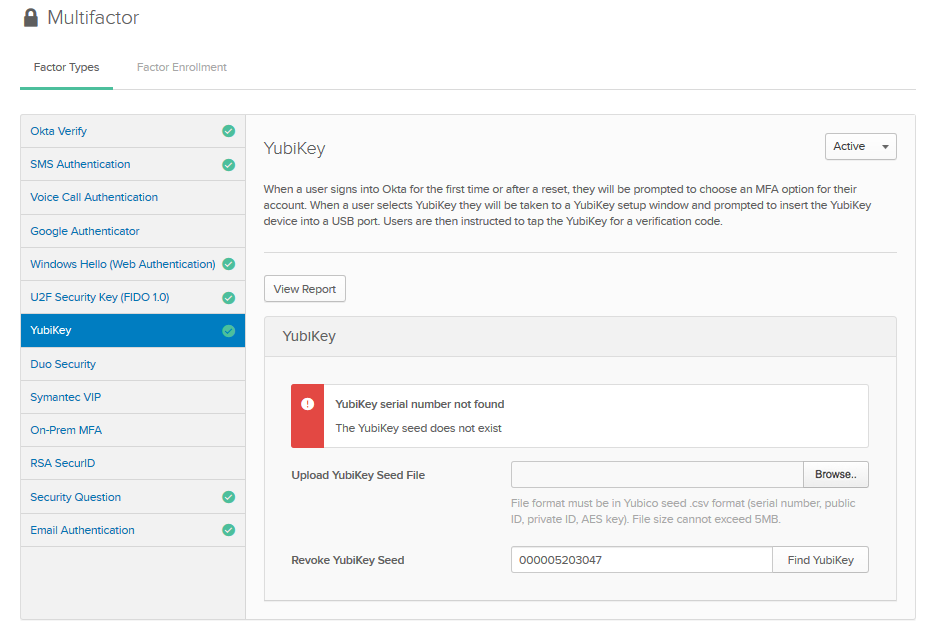The width and height of the screenshot is (928, 621).
Task: Click the green checkmark next to Okta Verify
Action: pyautogui.click(x=228, y=131)
